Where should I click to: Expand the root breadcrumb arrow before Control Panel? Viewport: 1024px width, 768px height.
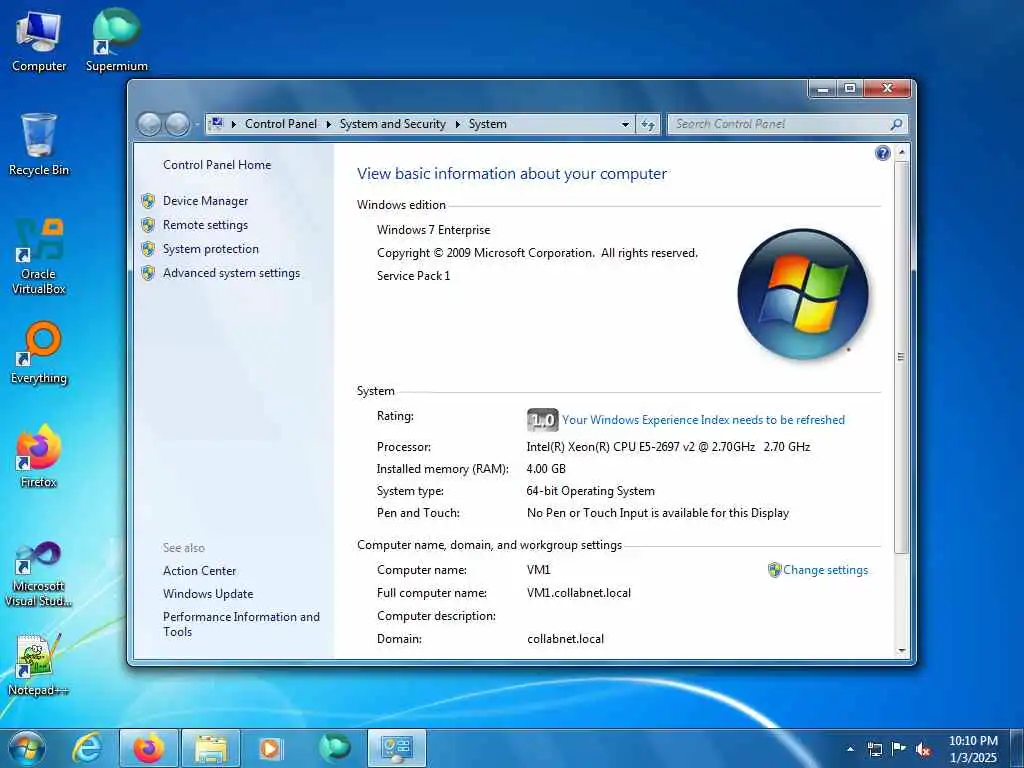click(234, 124)
